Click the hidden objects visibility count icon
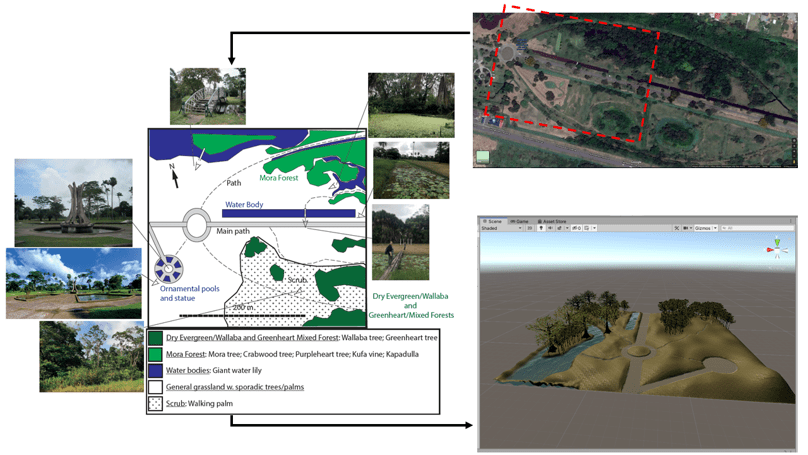808x455 pixels. (577, 228)
